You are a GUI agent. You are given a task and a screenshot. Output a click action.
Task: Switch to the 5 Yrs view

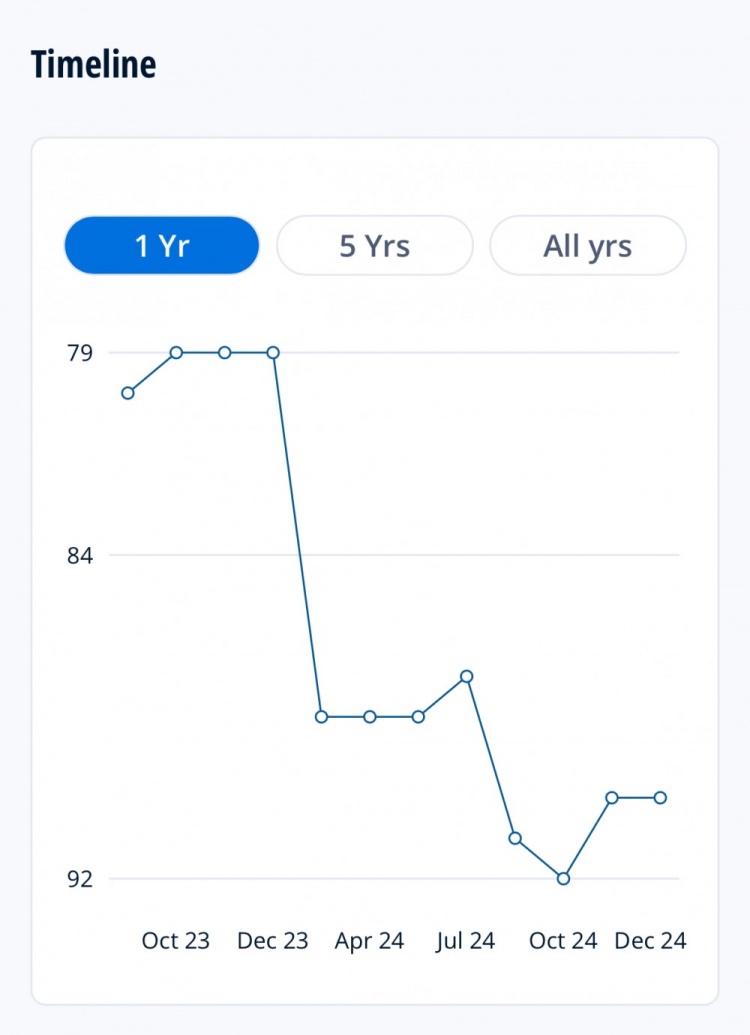[x=374, y=245]
